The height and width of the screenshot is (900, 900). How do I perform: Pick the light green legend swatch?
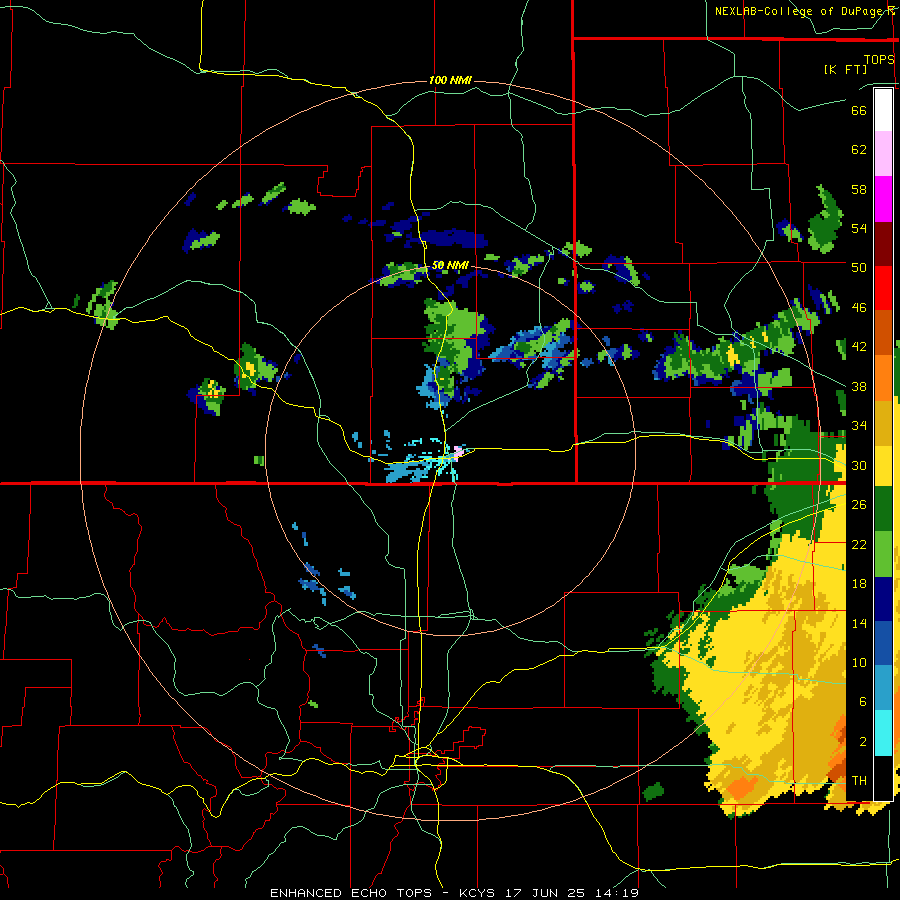click(883, 554)
